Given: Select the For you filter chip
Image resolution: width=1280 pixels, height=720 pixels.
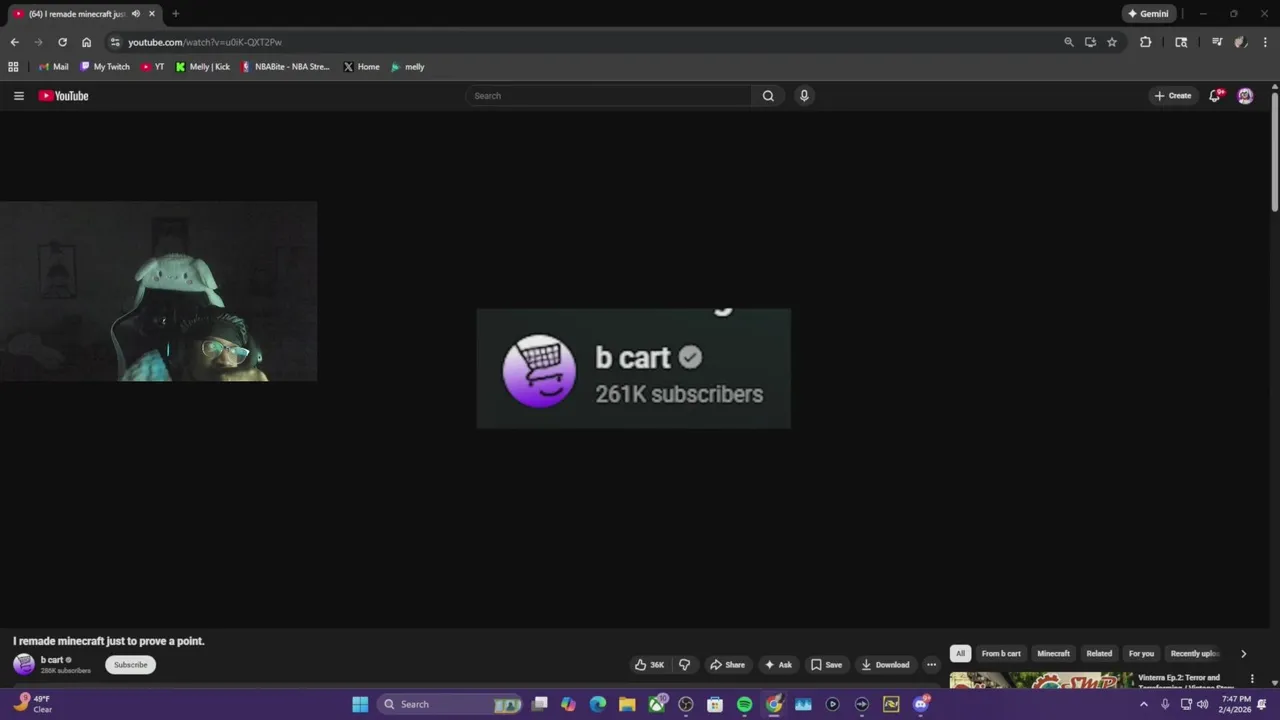Looking at the screenshot, I should (1141, 653).
